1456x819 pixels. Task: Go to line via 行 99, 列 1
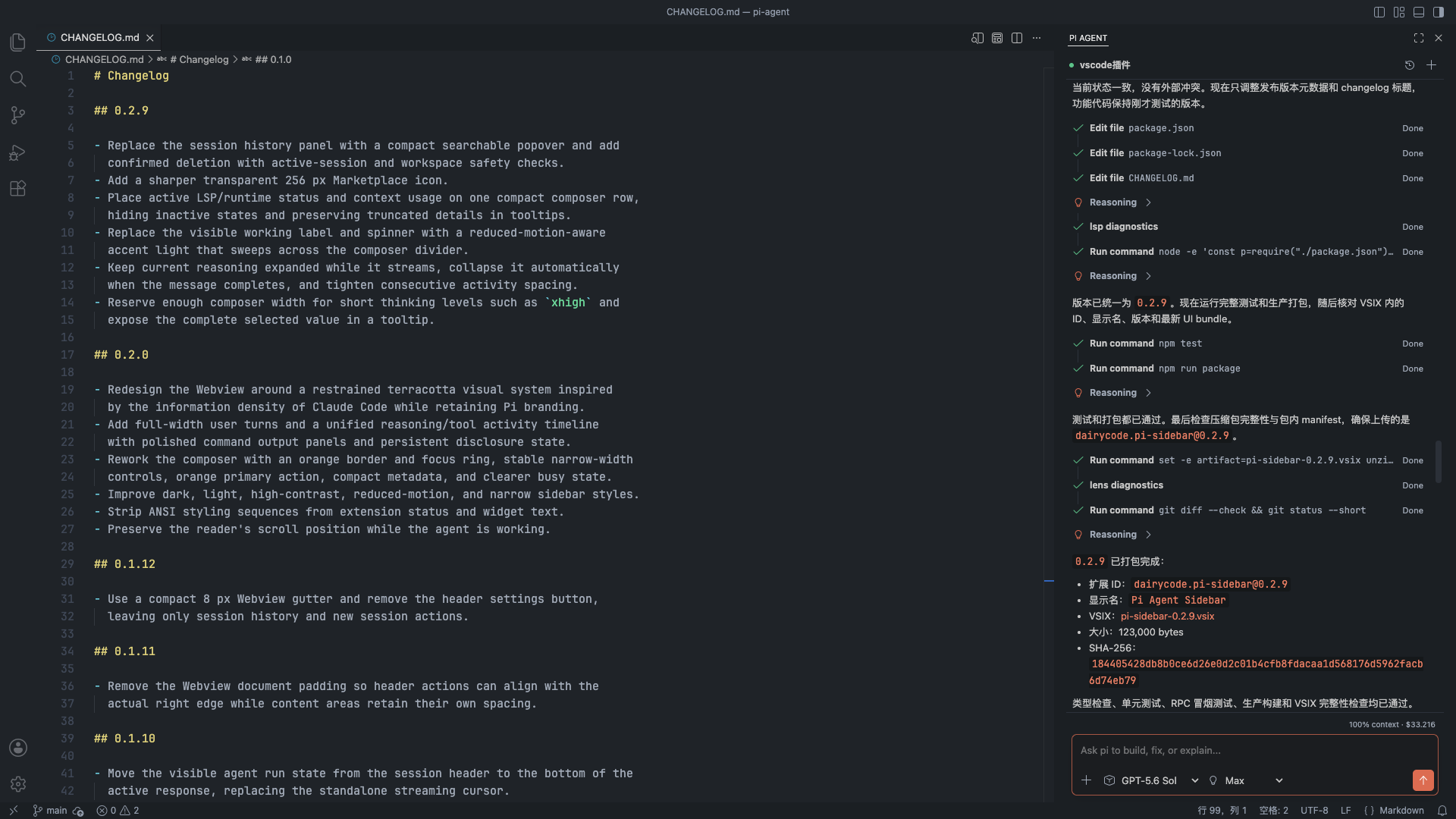coord(1222,811)
